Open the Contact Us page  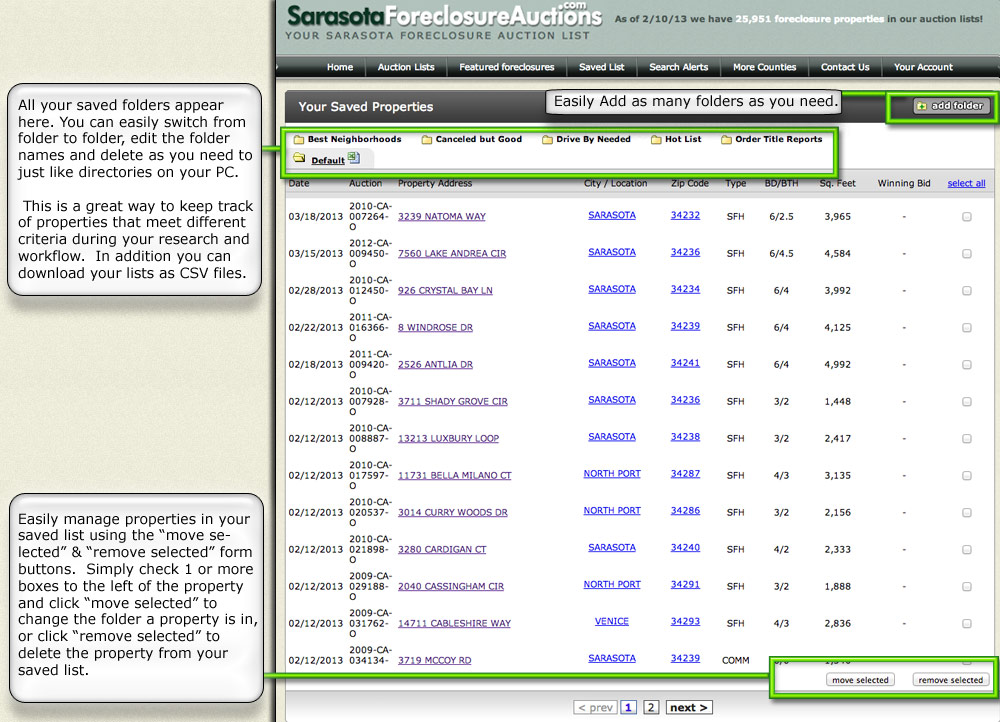point(845,67)
